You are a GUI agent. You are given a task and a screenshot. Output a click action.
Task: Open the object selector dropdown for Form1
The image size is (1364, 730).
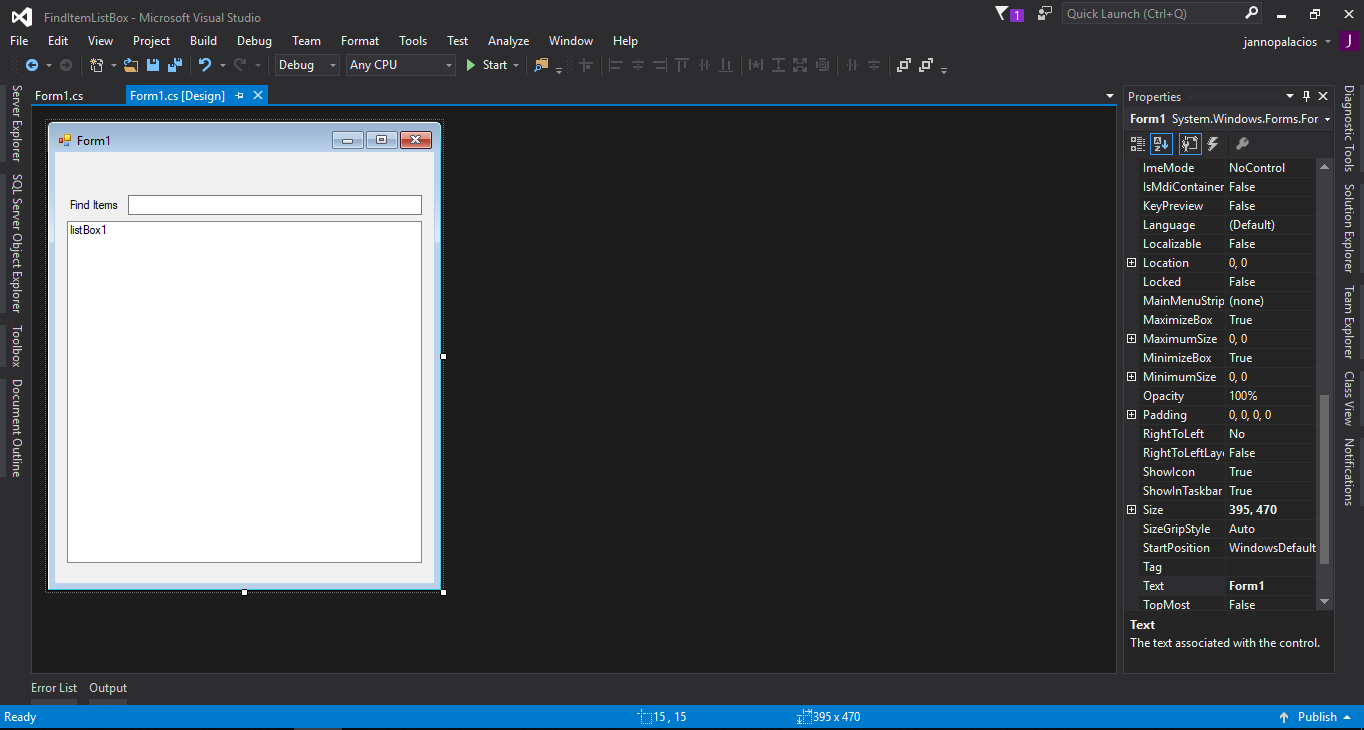coord(1327,119)
